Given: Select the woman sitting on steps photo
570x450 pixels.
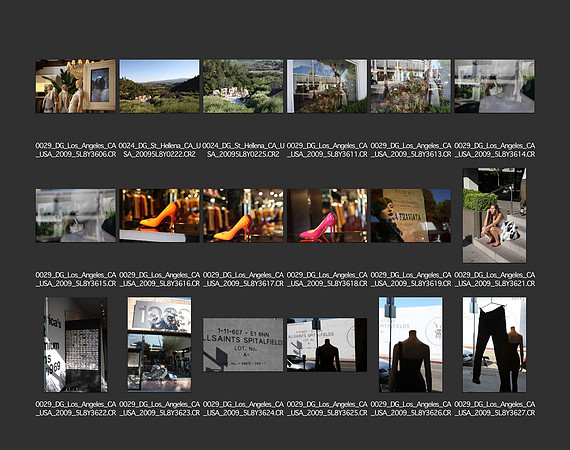Looking at the screenshot, I should (494, 215).
